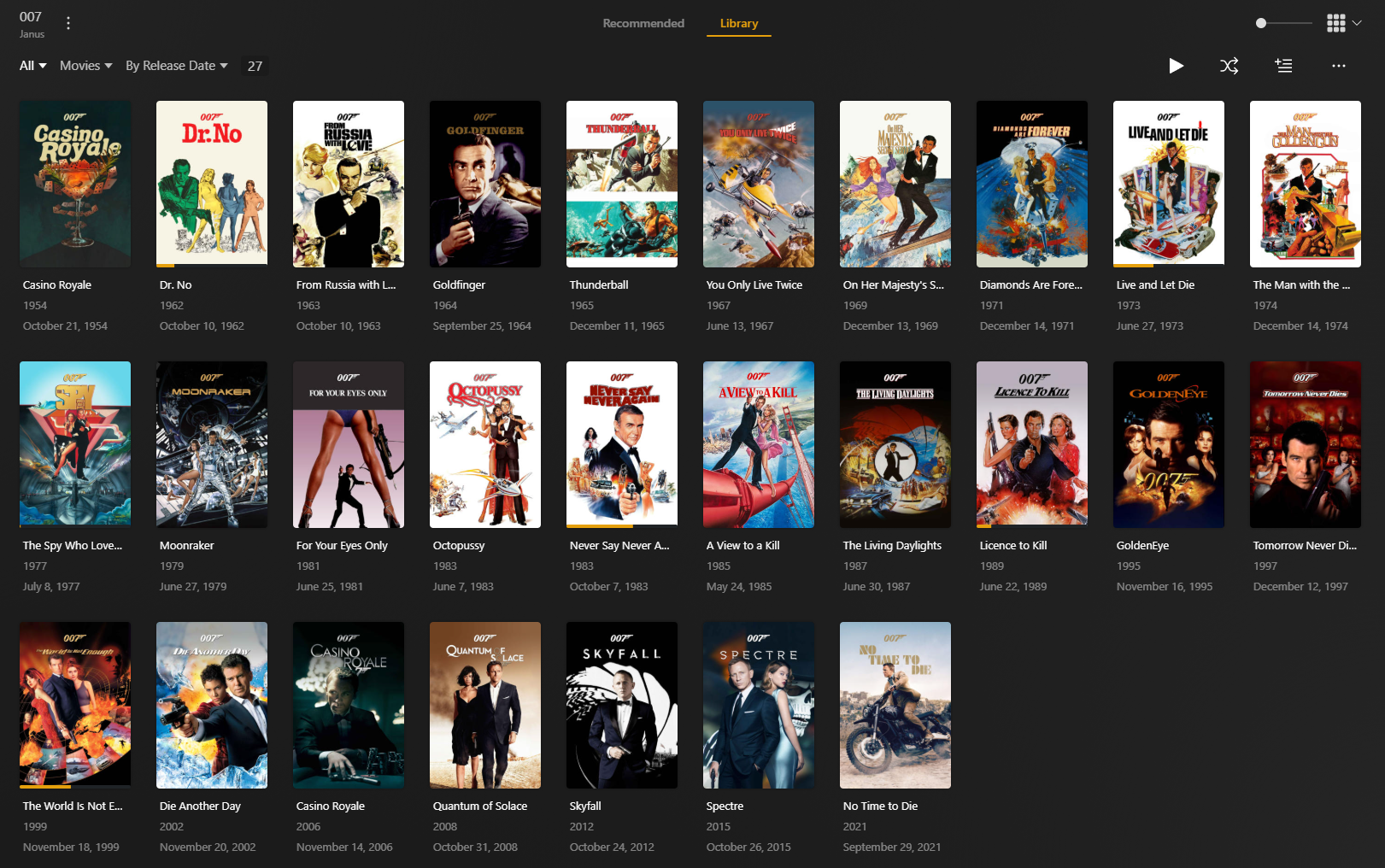This screenshot has width=1385, height=868.
Task: Change the By Release Date sort order
Action: pyautogui.click(x=177, y=66)
